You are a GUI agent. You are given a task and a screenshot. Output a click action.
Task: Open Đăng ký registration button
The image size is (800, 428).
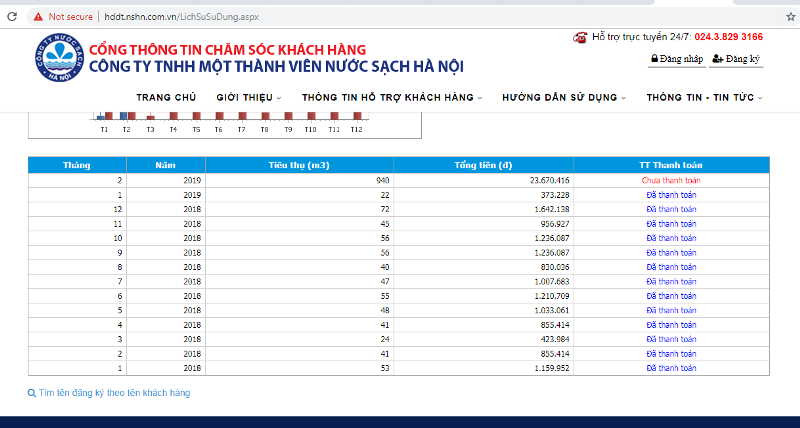pos(736,60)
